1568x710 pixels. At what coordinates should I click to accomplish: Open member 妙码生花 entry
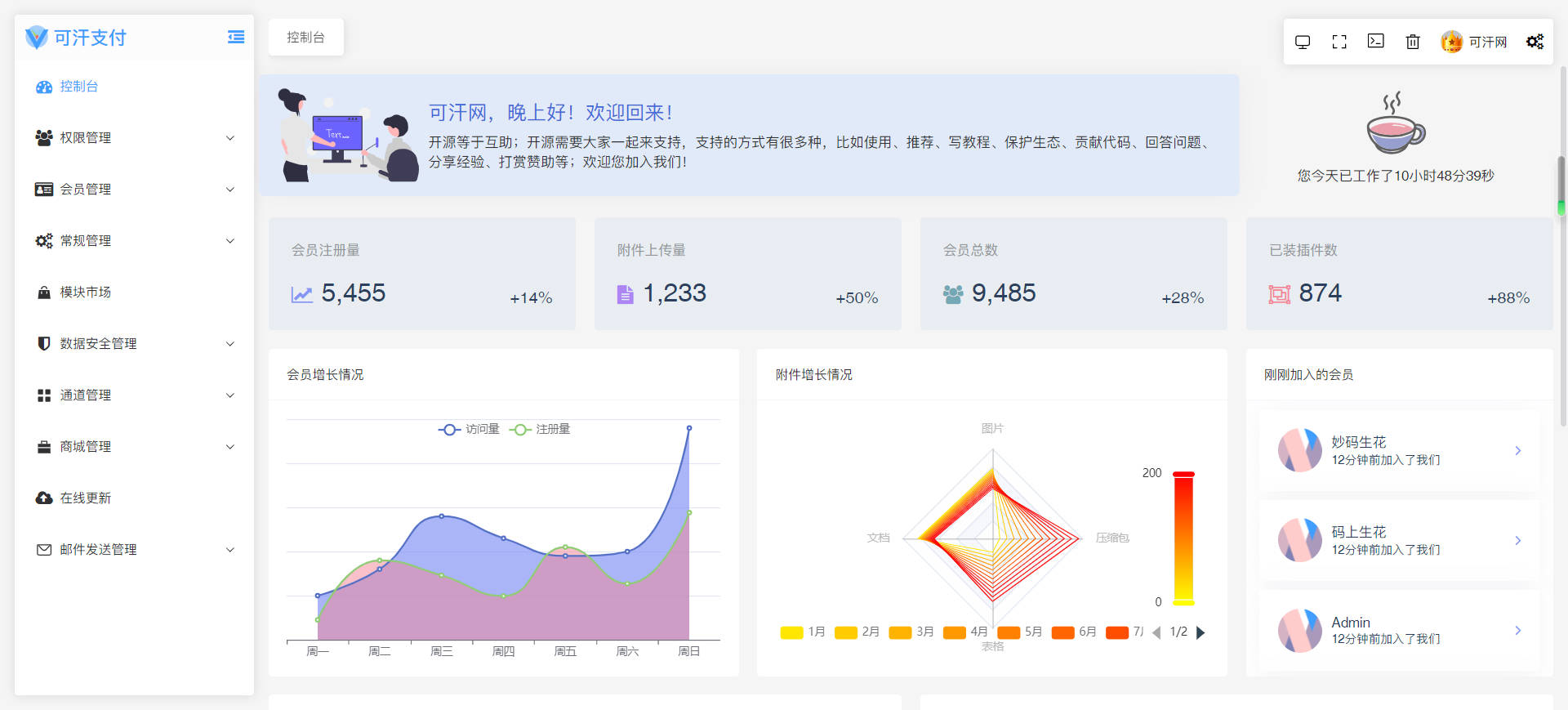coord(1399,451)
